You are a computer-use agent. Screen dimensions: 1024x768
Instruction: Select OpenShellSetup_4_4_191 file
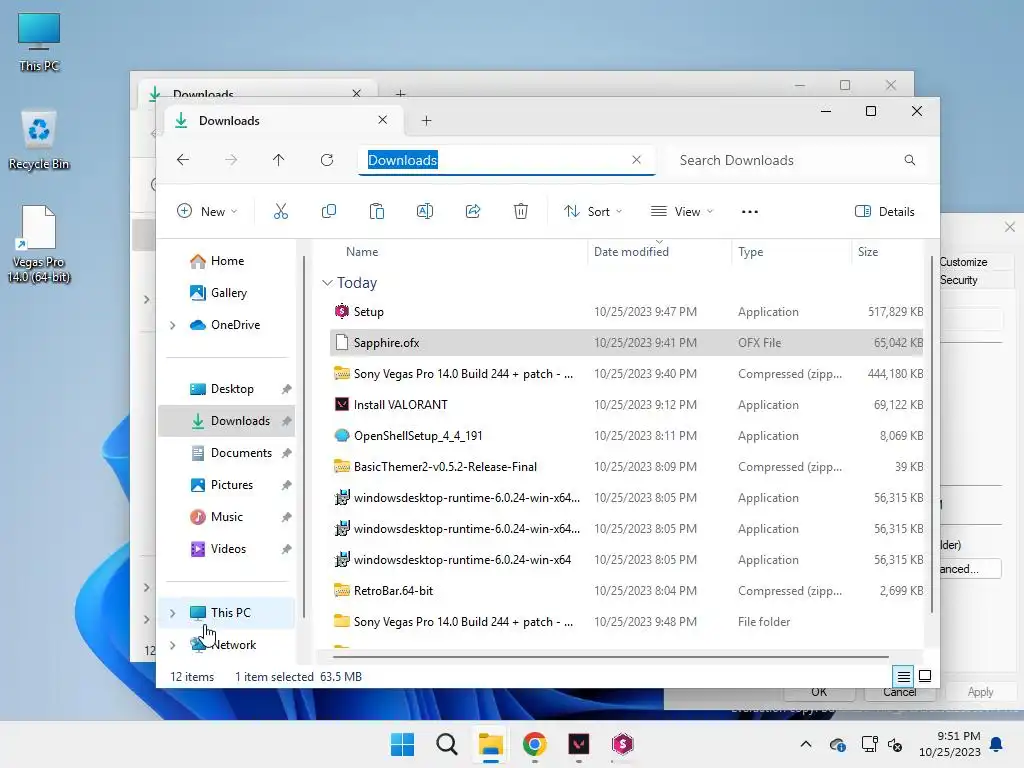click(x=418, y=436)
